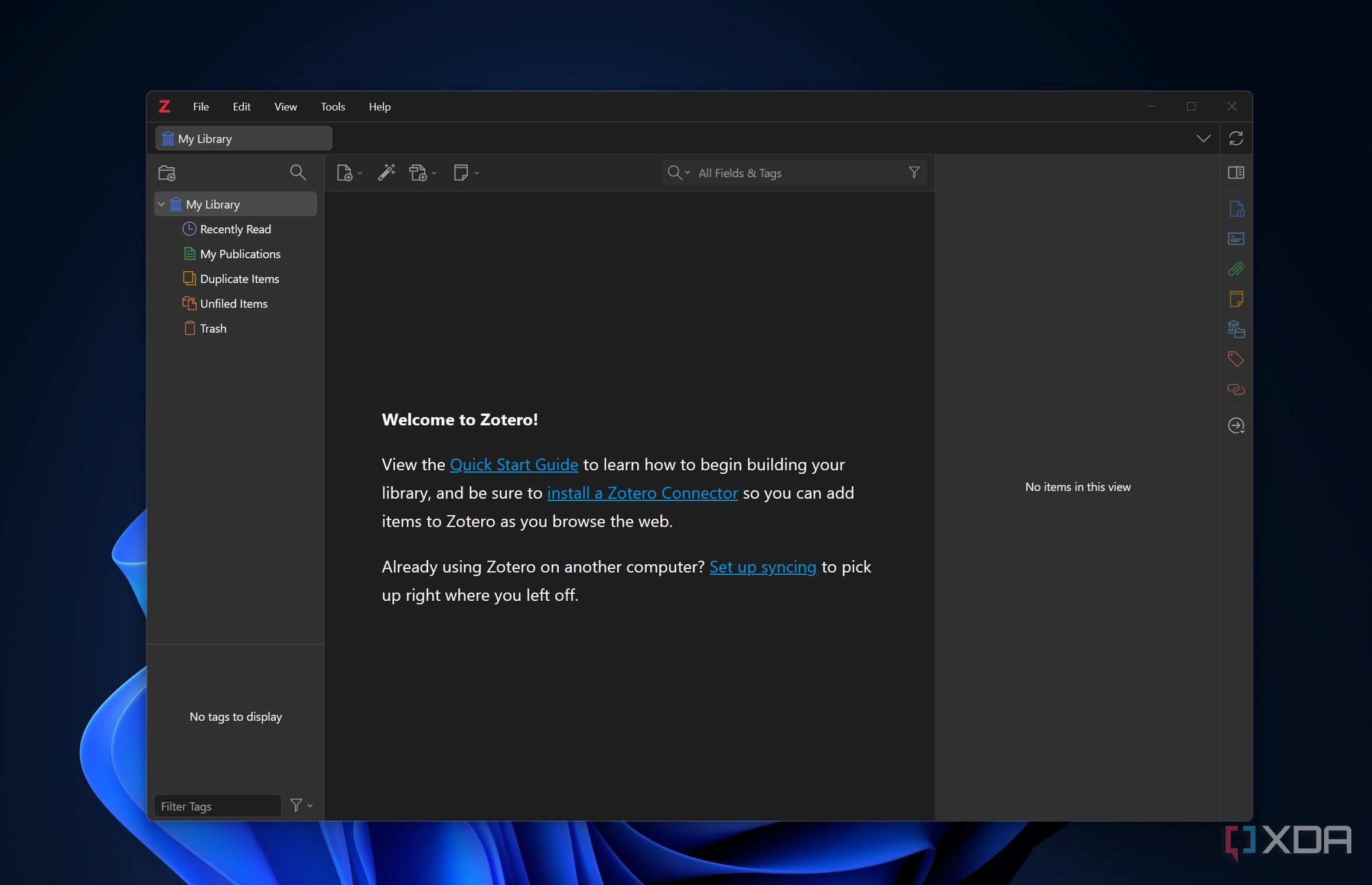This screenshot has height=885, width=1372.
Task: Open the New Note dropdown arrow
Action: pos(477,173)
